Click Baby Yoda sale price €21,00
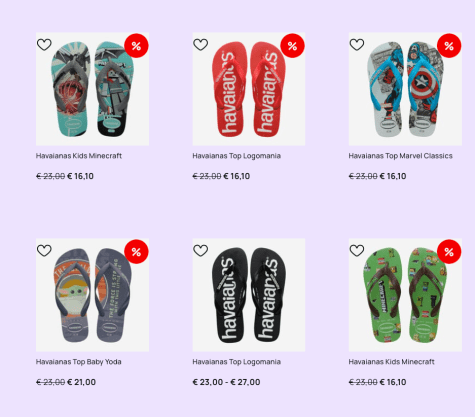 point(81,382)
